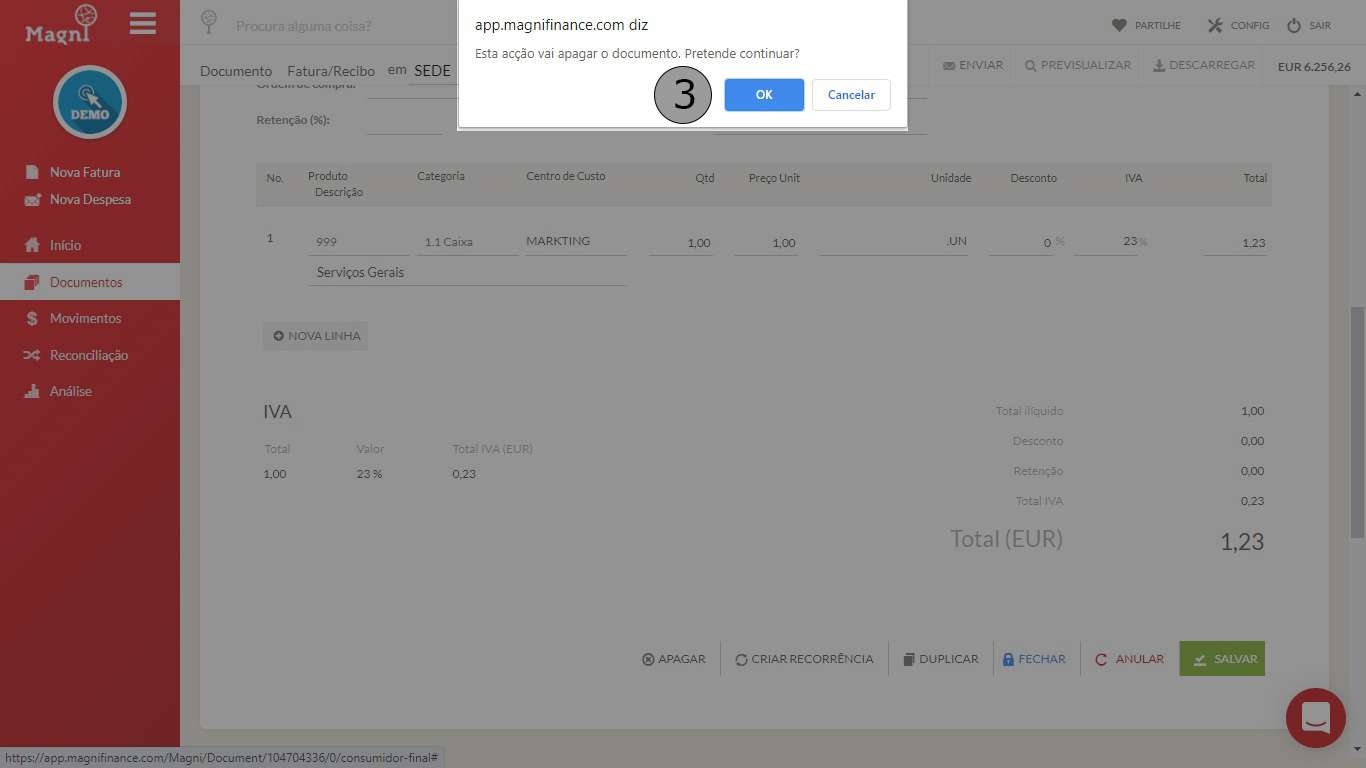Log out with SAIR power icon
Screen dimensions: 1366x768
click(x=1294, y=25)
